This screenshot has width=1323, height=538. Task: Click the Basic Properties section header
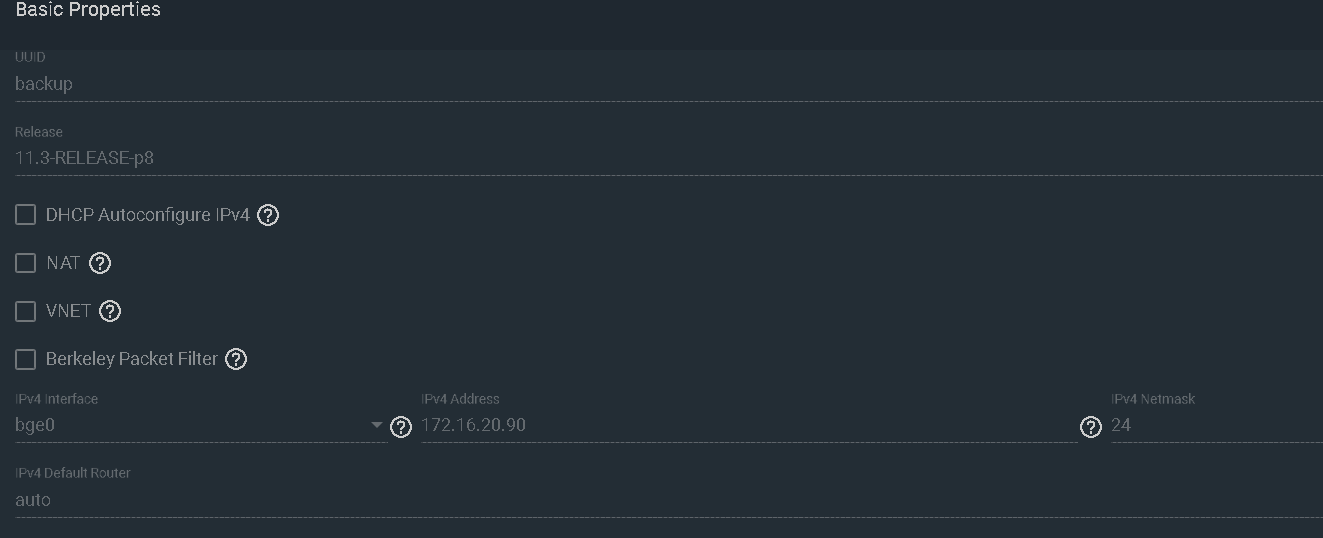[x=88, y=10]
